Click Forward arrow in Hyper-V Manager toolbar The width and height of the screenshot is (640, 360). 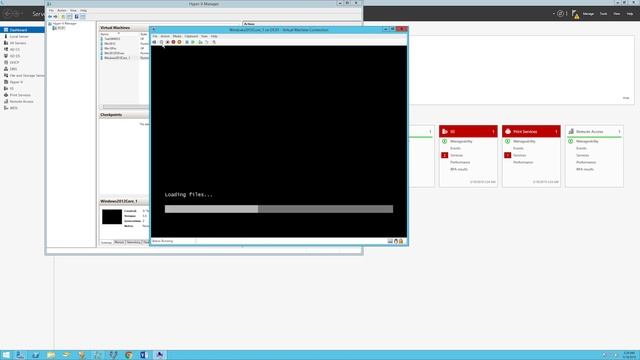tap(56, 17)
